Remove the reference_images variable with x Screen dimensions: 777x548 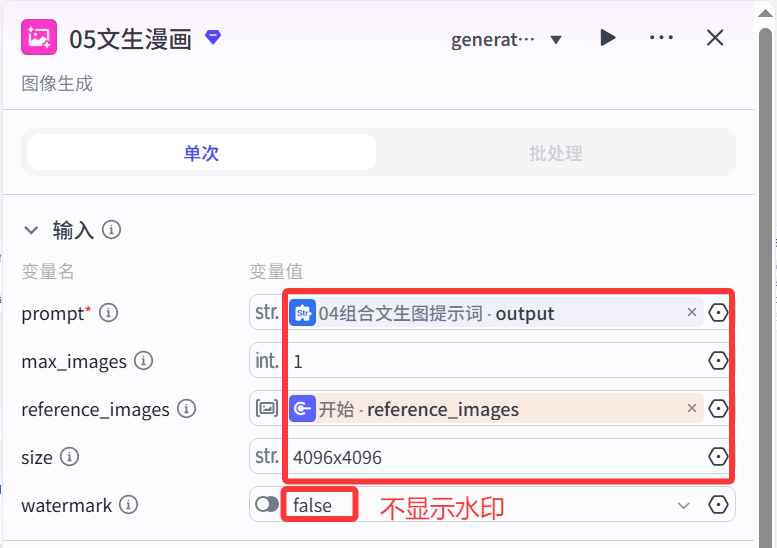pyautogui.click(x=692, y=408)
